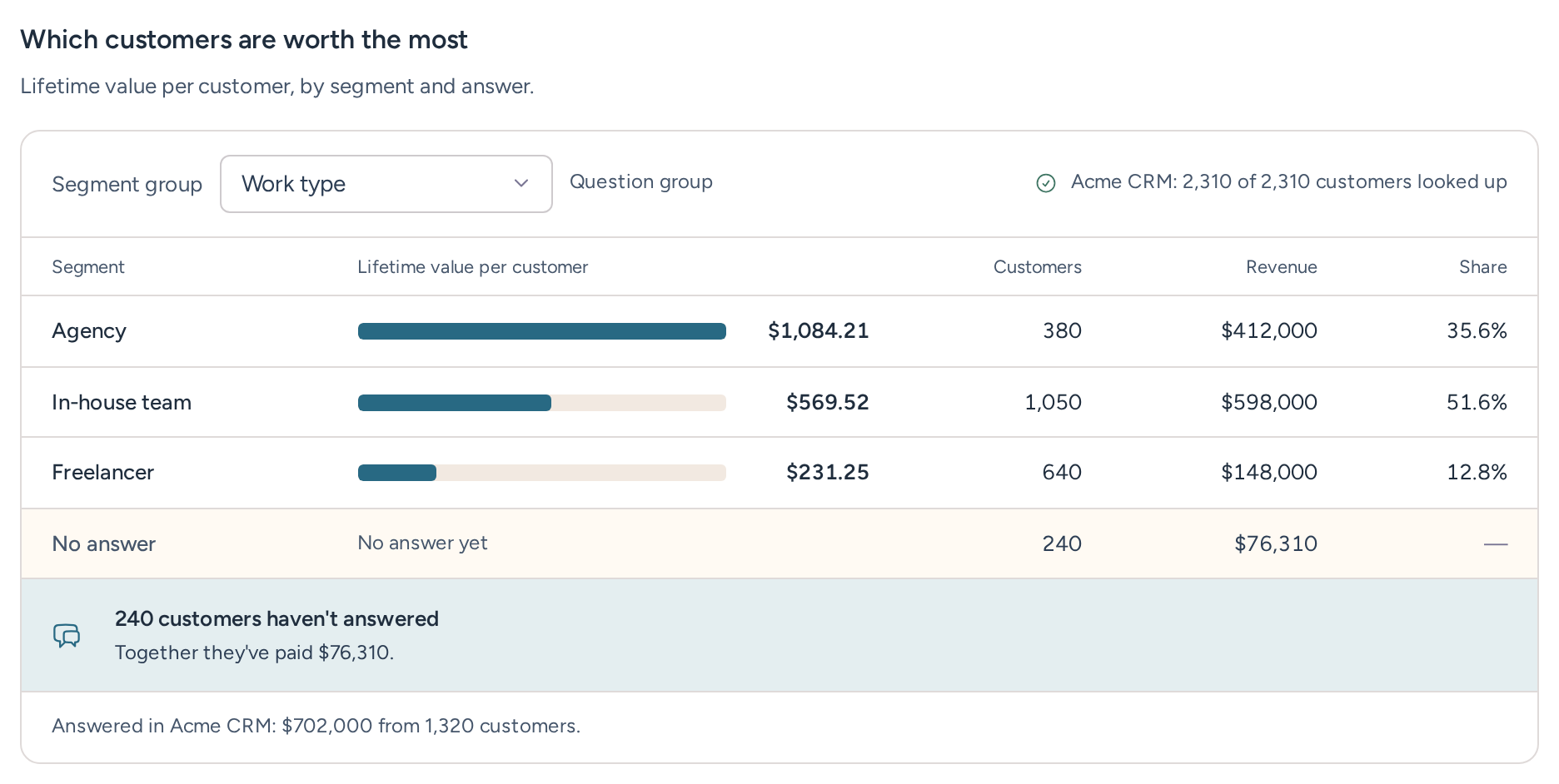This screenshot has height=784, width=1559.
Task: Click the Segment group label
Action: coord(127,184)
